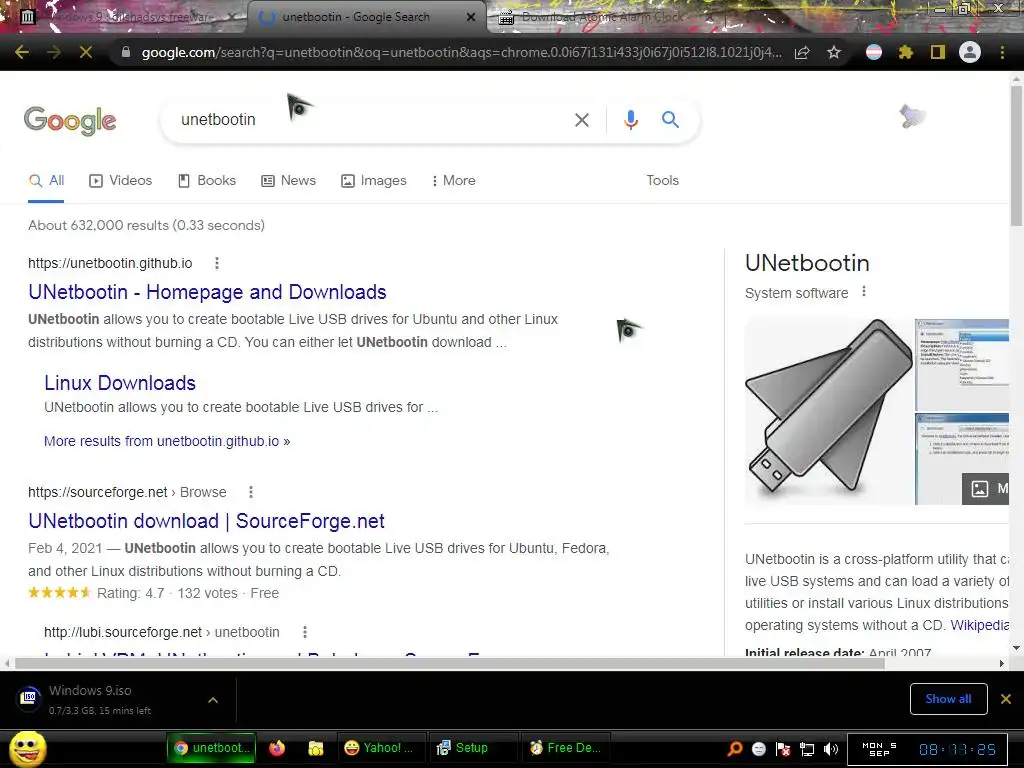The height and width of the screenshot is (768, 1024).
Task: Open the file folder taskbar icon
Action: pos(315,748)
